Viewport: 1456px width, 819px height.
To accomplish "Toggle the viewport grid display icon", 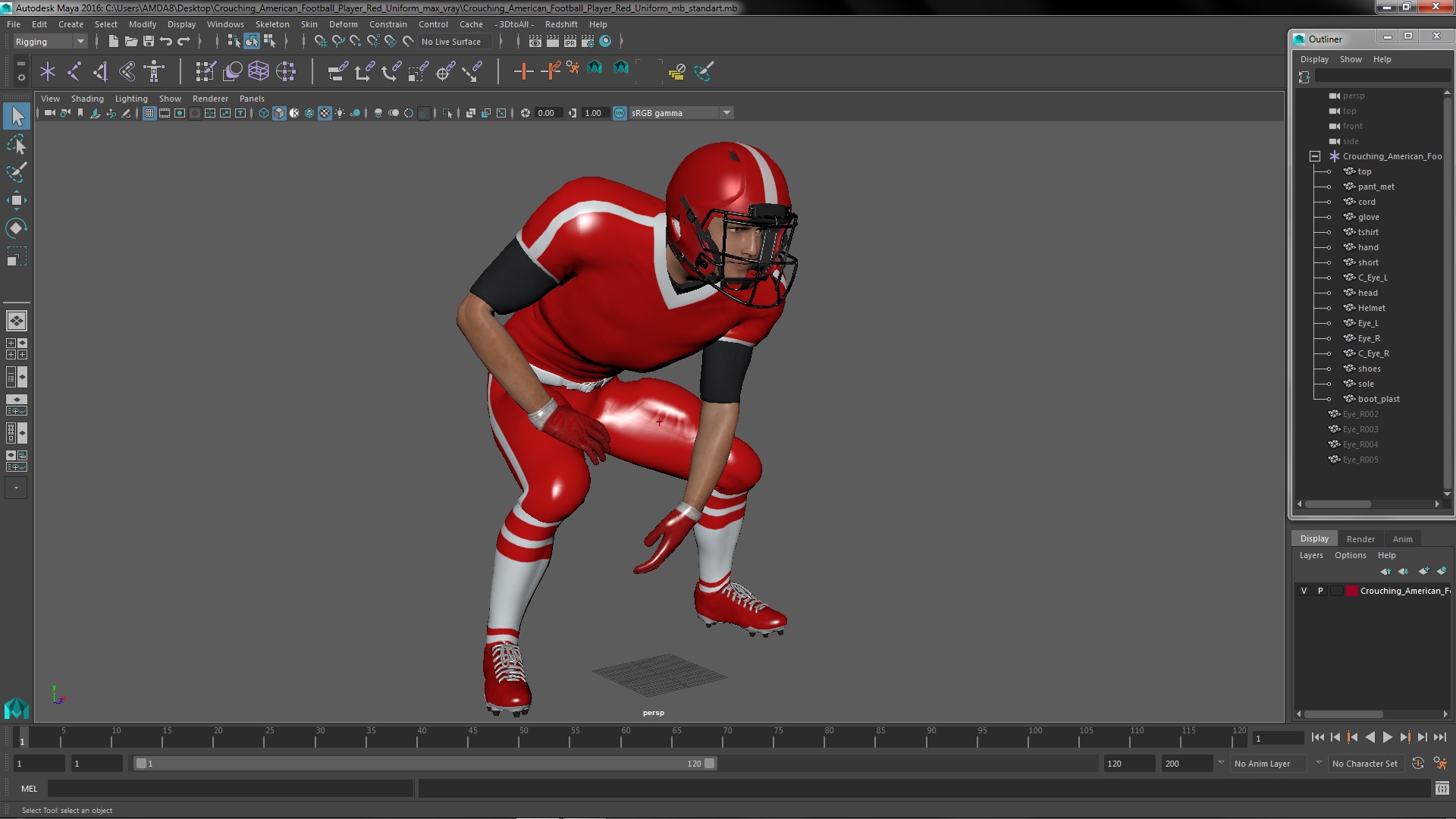I will pyautogui.click(x=149, y=113).
